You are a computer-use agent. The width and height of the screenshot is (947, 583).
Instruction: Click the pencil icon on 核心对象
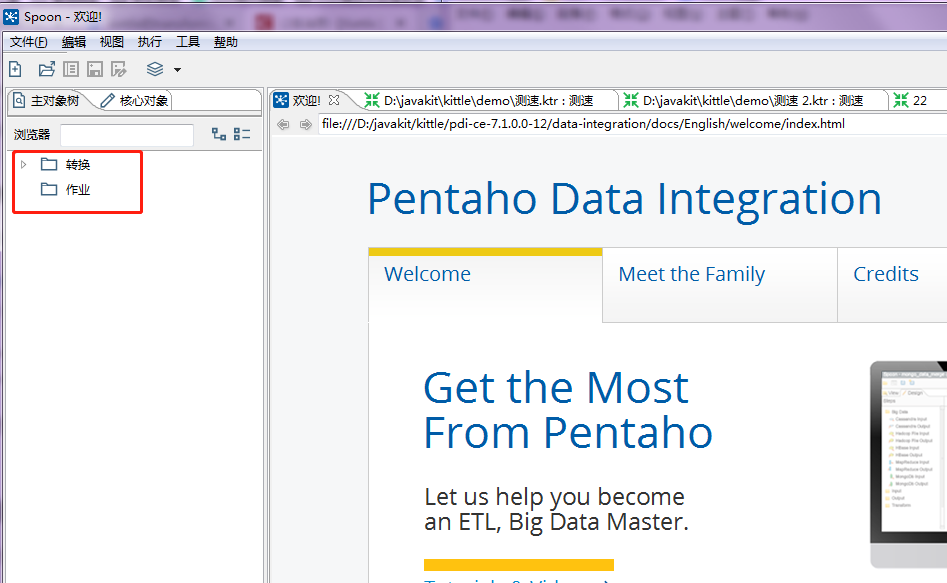pos(107,100)
